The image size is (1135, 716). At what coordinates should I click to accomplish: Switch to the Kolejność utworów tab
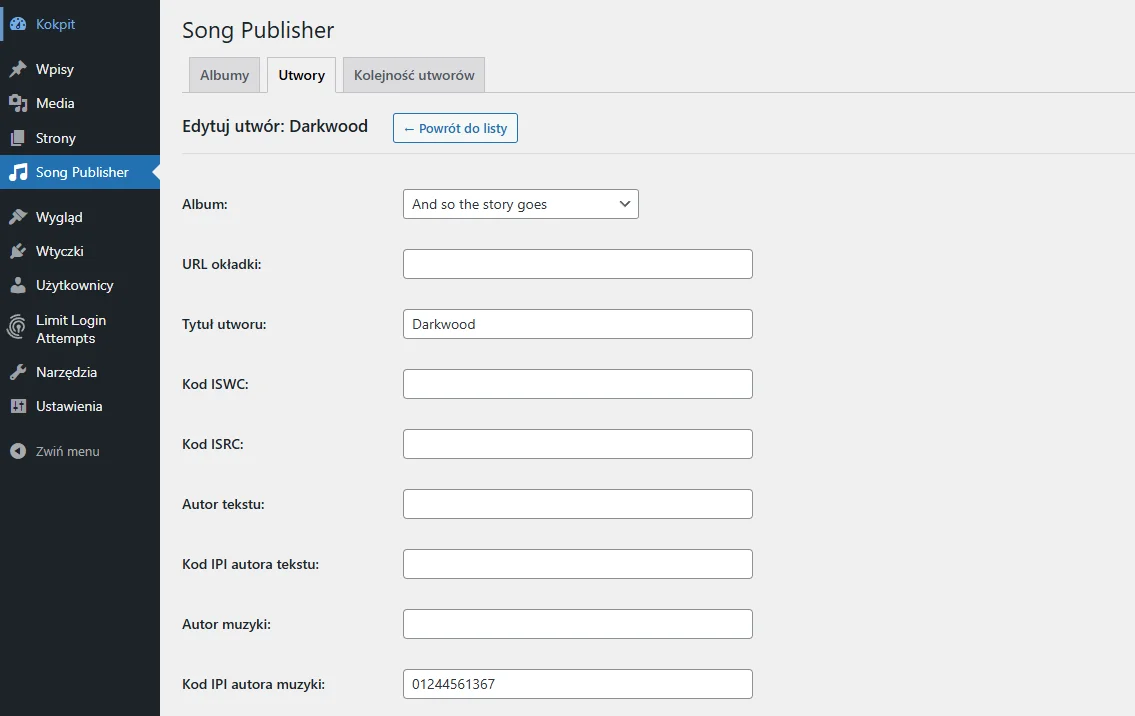(414, 76)
